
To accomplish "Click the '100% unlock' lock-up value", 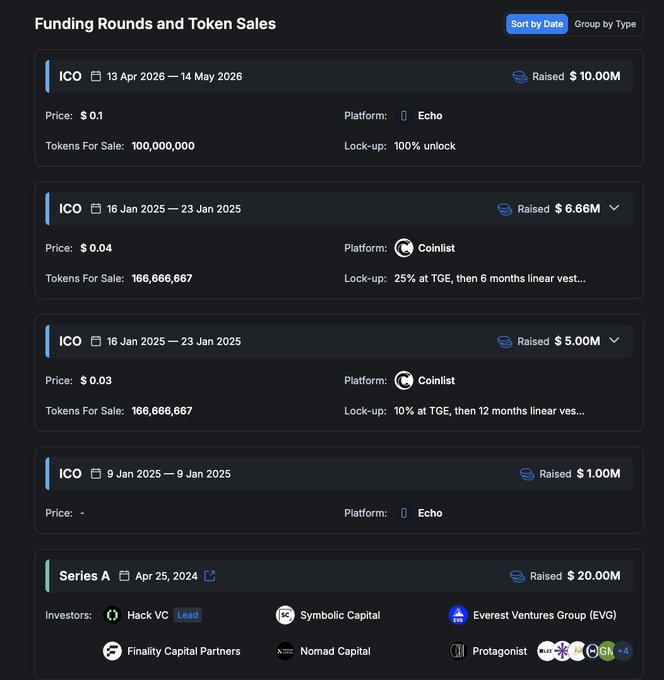I will click(425, 146).
